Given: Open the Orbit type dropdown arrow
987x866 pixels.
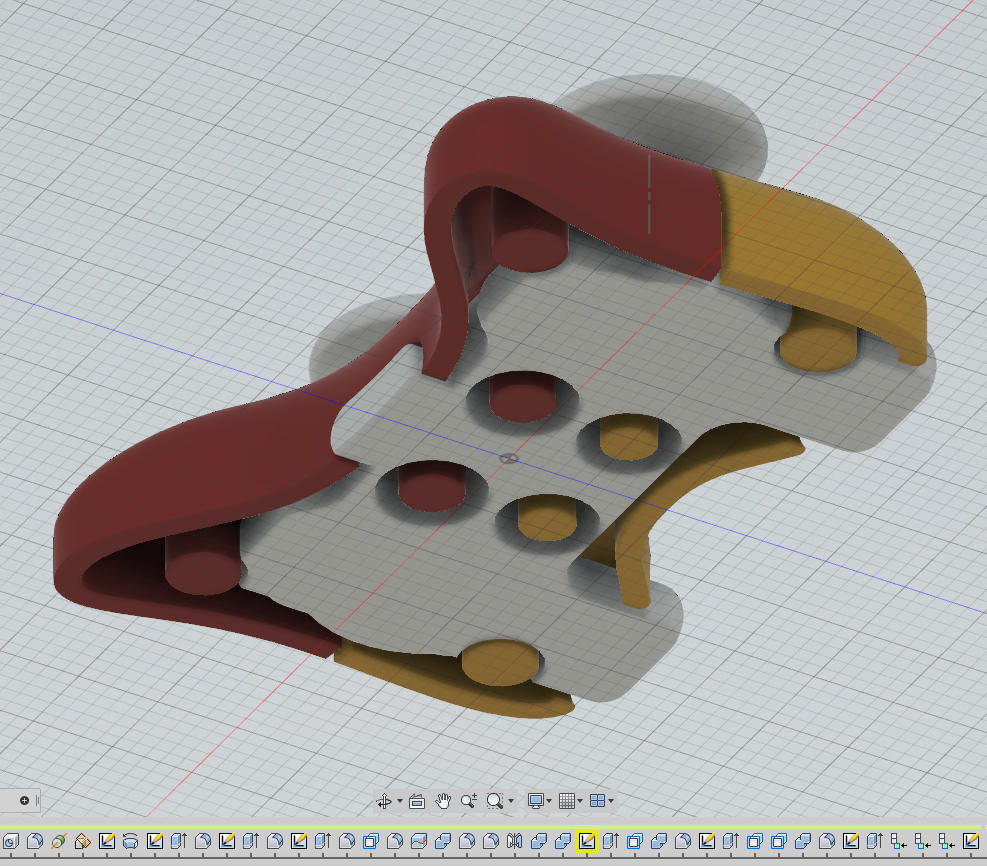Looking at the screenshot, I should (400, 801).
